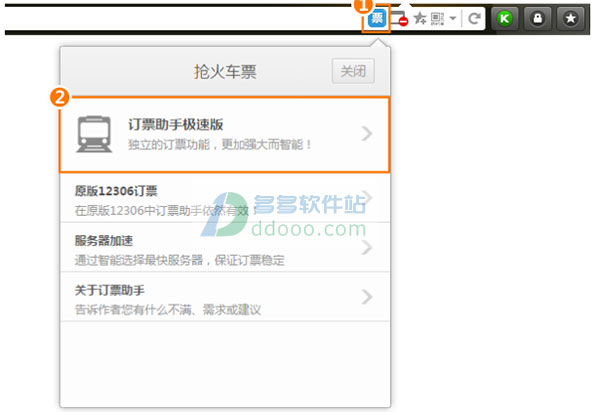Click the white star toolbar button
Image resolution: width=600 pixels, height=412 pixels.
(x=571, y=18)
